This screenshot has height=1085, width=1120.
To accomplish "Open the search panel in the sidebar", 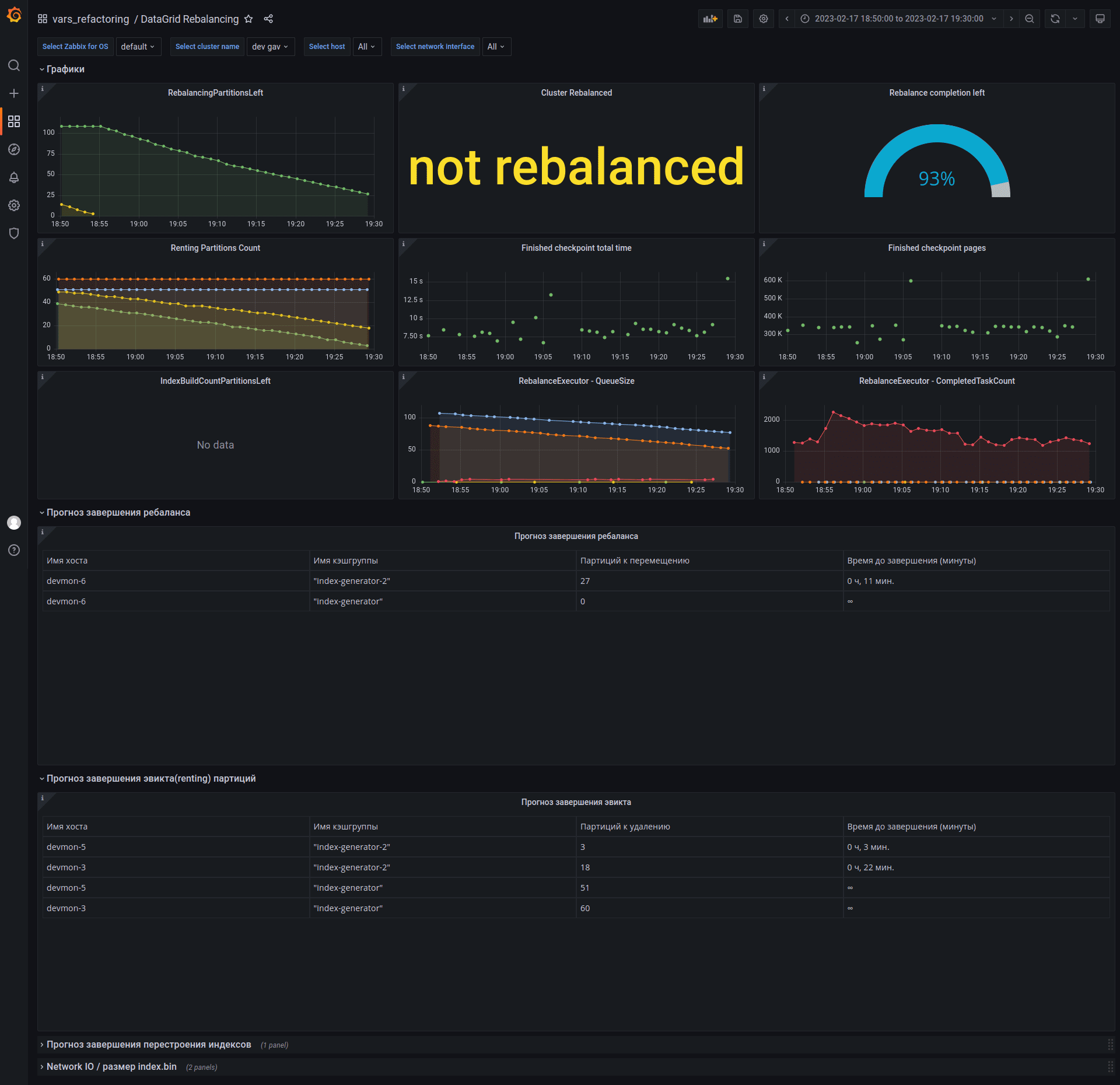I will (14, 65).
